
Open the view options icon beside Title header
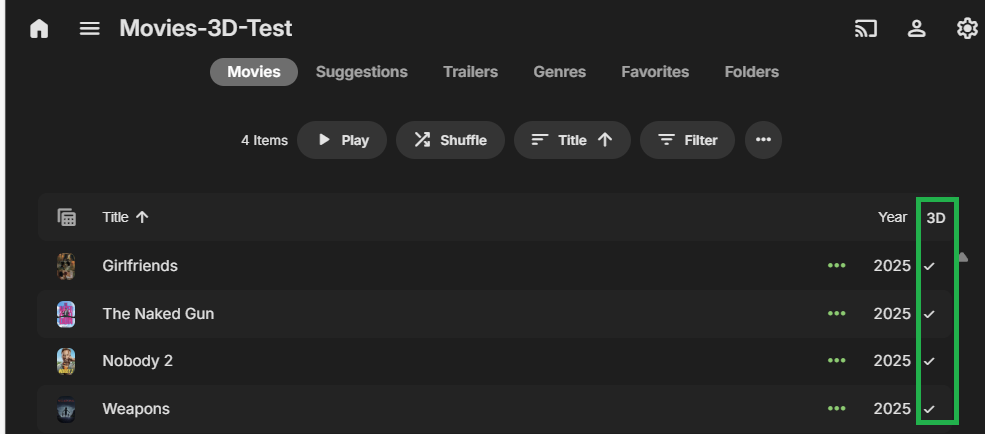67,217
